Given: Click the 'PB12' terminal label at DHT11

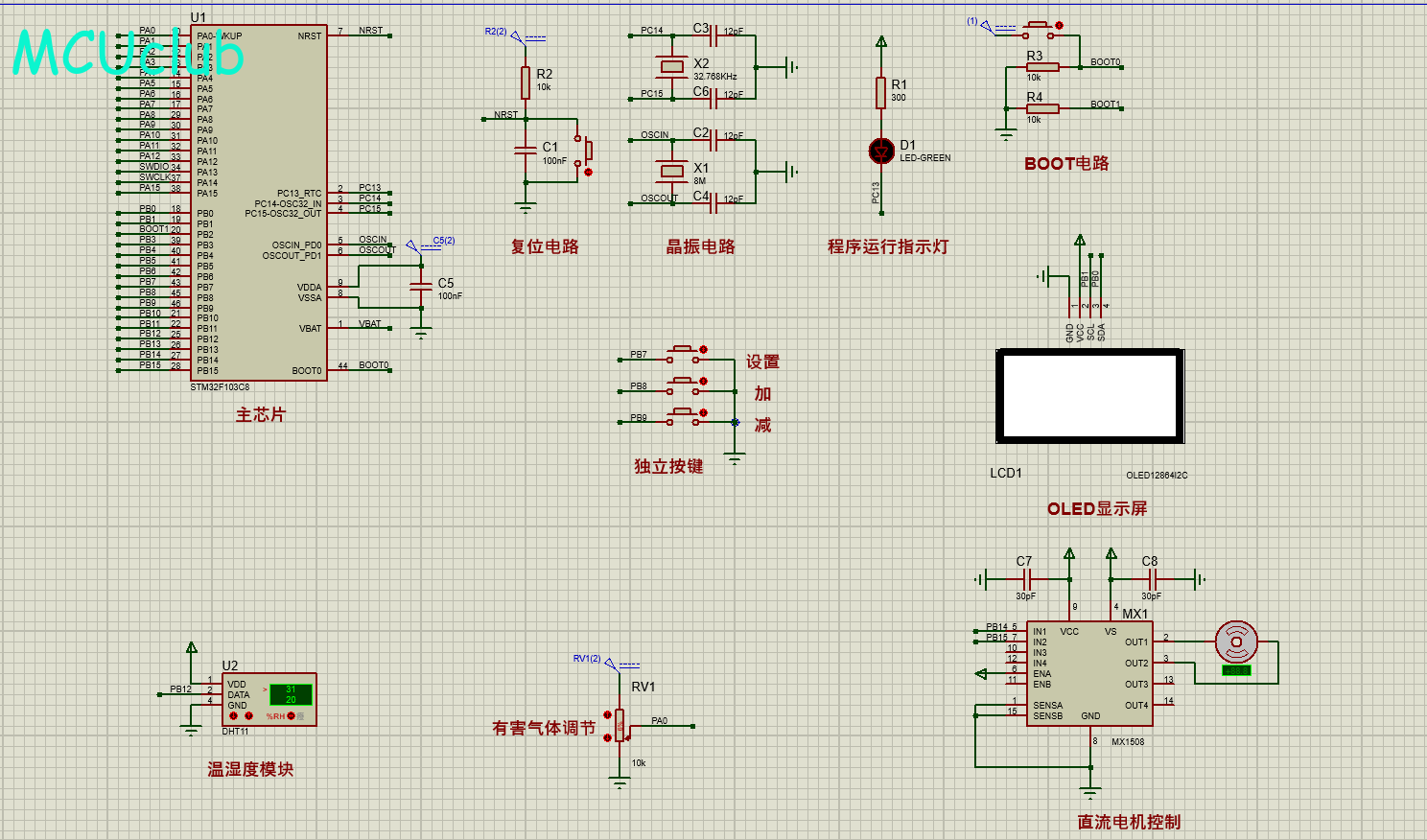Looking at the screenshot, I should coord(181,689).
